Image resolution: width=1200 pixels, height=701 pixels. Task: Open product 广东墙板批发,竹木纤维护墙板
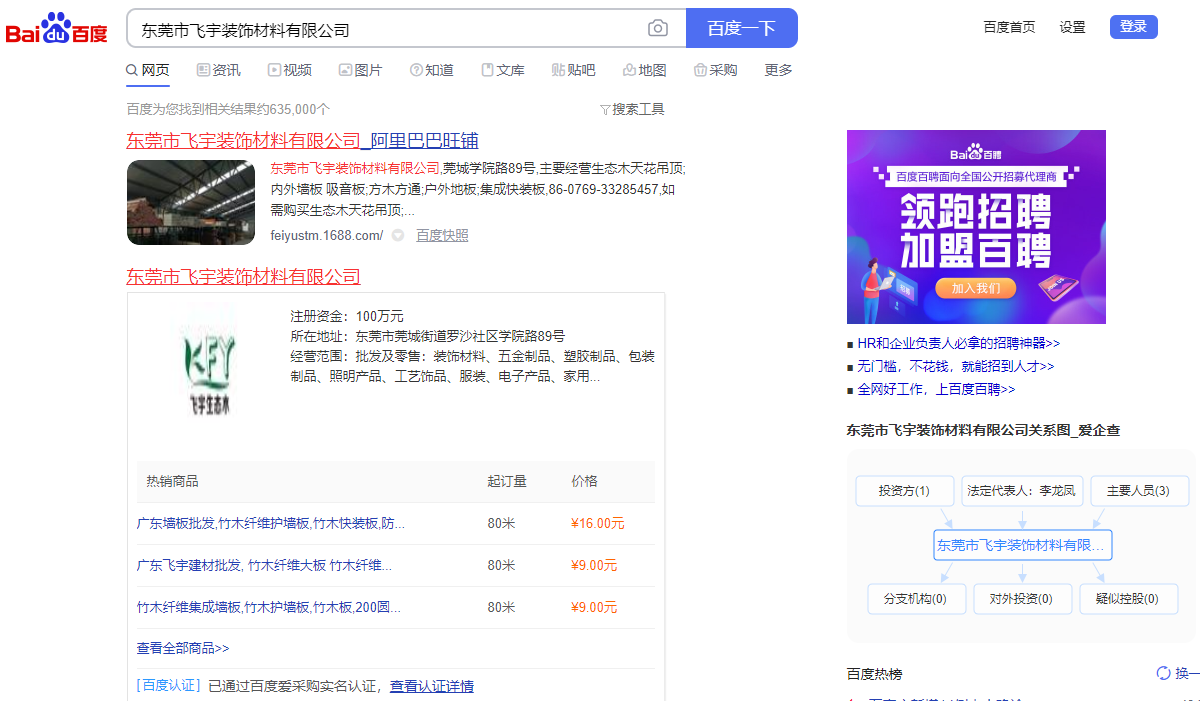pyautogui.click(x=271, y=523)
